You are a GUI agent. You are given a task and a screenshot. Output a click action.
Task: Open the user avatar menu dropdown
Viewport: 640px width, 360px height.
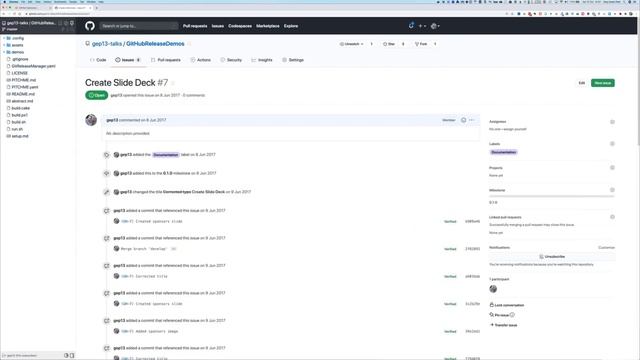[x=435, y=26]
